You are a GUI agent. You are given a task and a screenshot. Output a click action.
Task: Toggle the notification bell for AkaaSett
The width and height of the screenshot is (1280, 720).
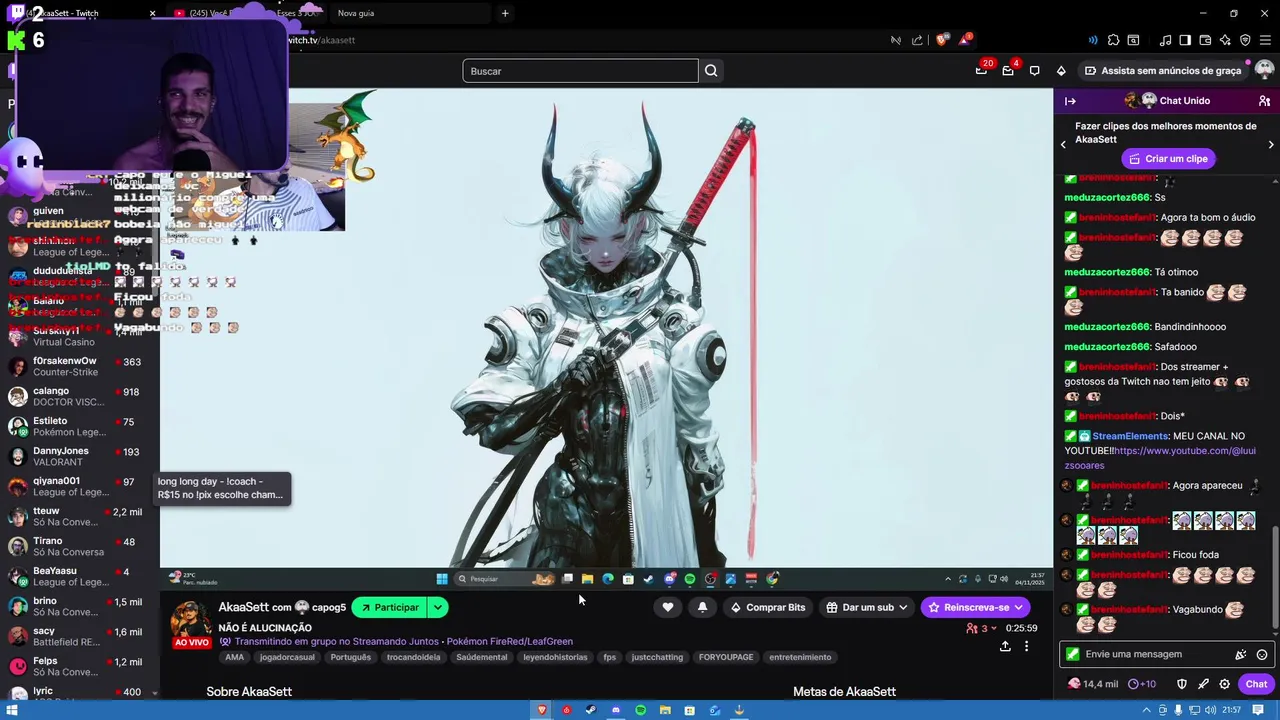click(x=702, y=607)
